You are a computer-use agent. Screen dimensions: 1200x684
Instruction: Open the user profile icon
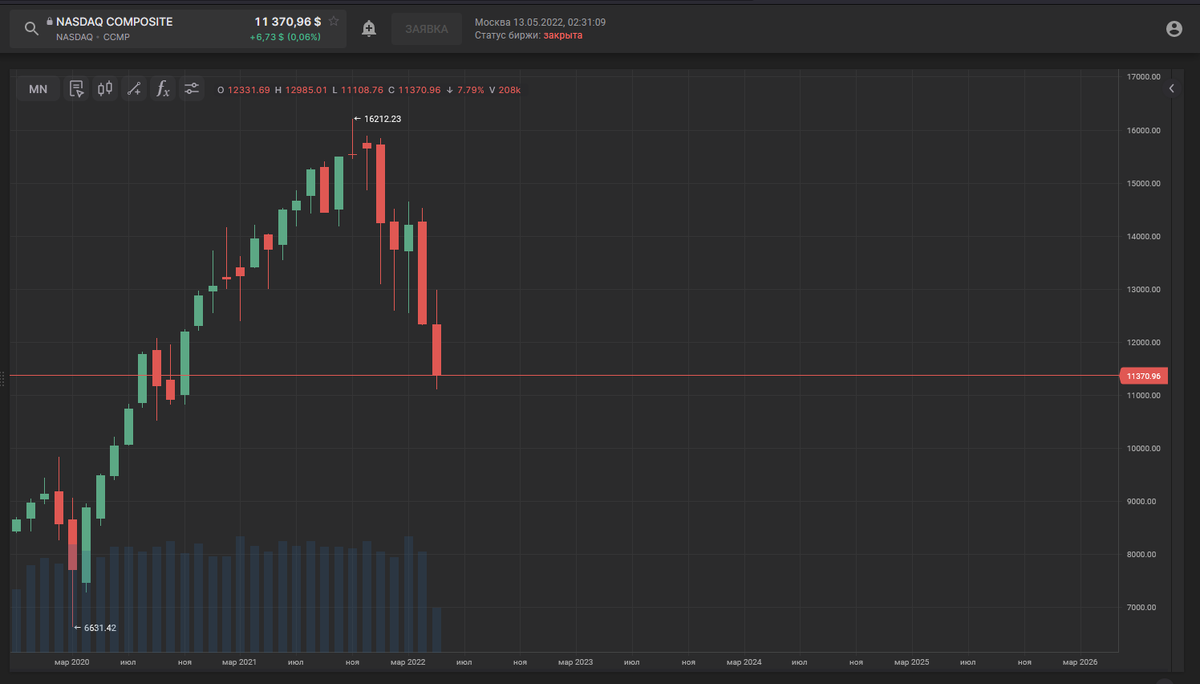click(x=1174, y=29)
